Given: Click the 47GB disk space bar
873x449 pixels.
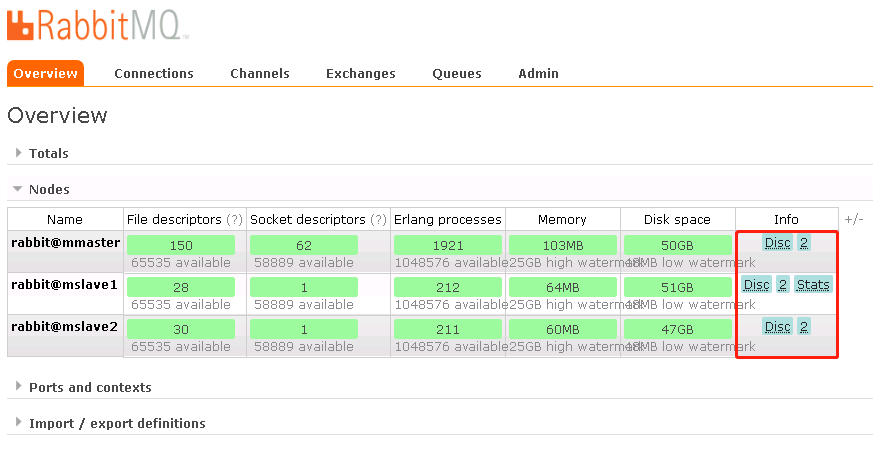Looking at the screenshot, I should [x=678, y=329].
